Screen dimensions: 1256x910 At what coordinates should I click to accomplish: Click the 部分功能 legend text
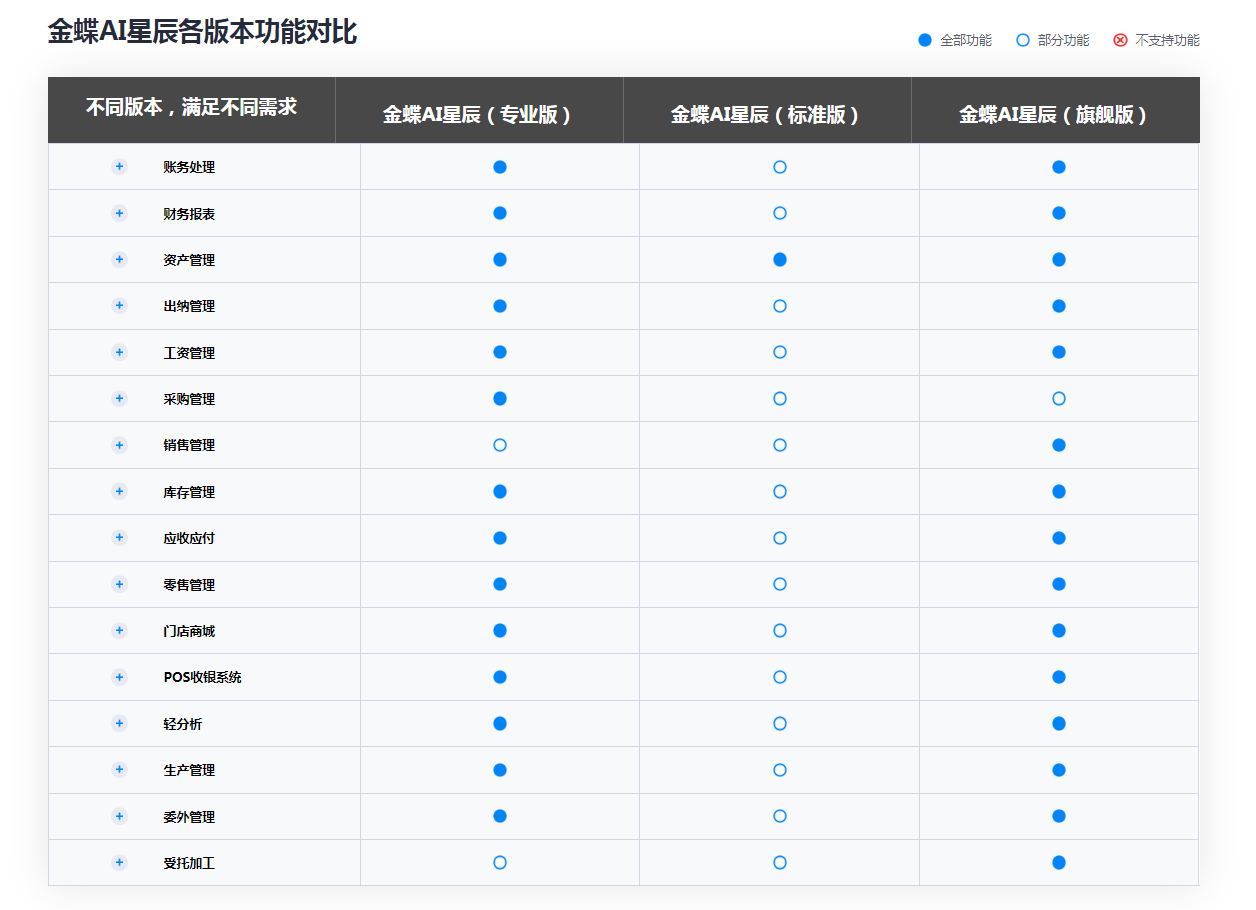tap(1064, 40)
